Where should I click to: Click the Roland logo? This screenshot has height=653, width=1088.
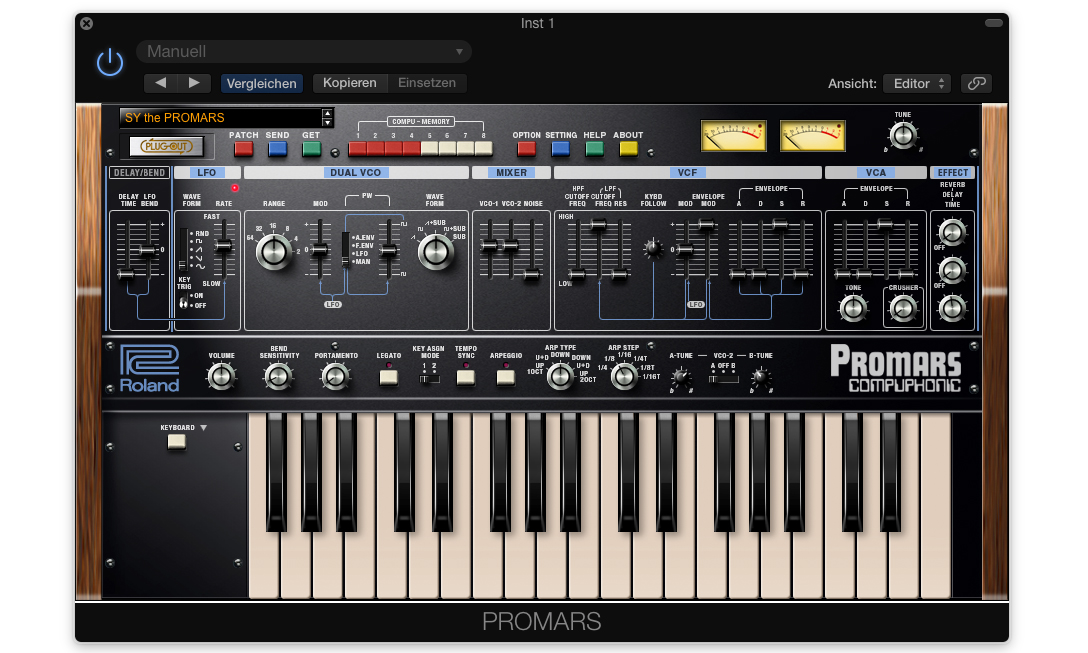(x=149, y=368)
